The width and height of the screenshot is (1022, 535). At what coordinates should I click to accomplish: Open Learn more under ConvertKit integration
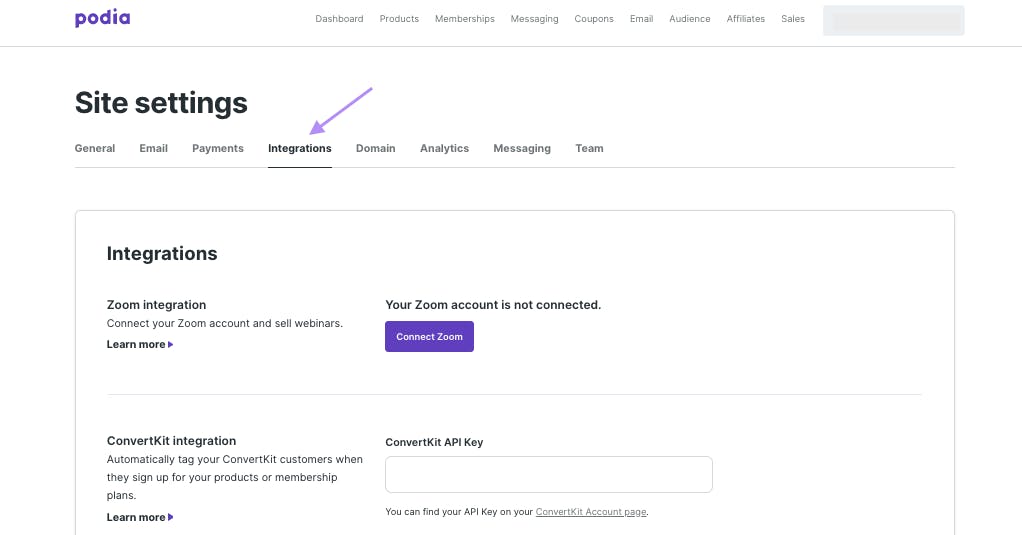(139, 517)
